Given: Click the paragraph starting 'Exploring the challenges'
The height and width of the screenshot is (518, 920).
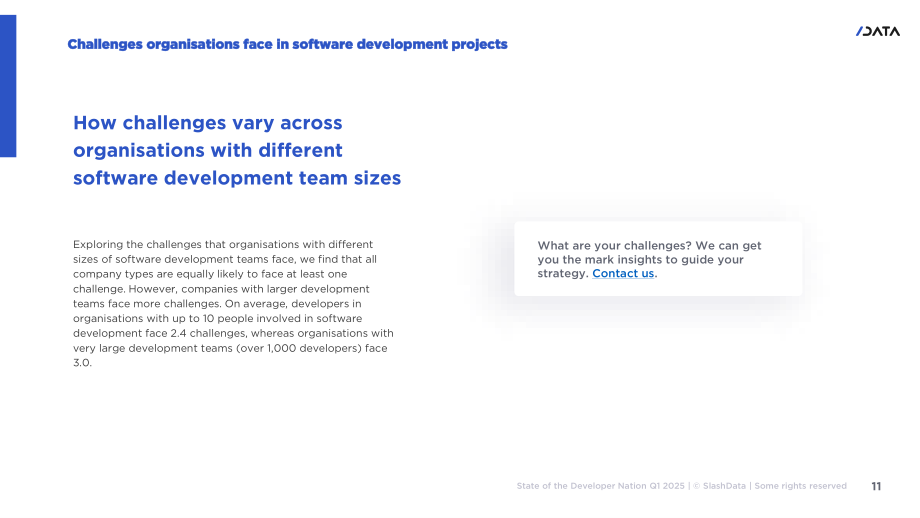Looking at the screenshot, I should [x=233, y=303].
